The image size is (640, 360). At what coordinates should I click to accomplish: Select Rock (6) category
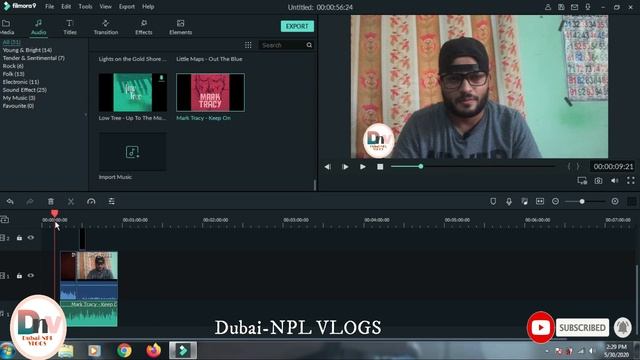click(13, 66)
